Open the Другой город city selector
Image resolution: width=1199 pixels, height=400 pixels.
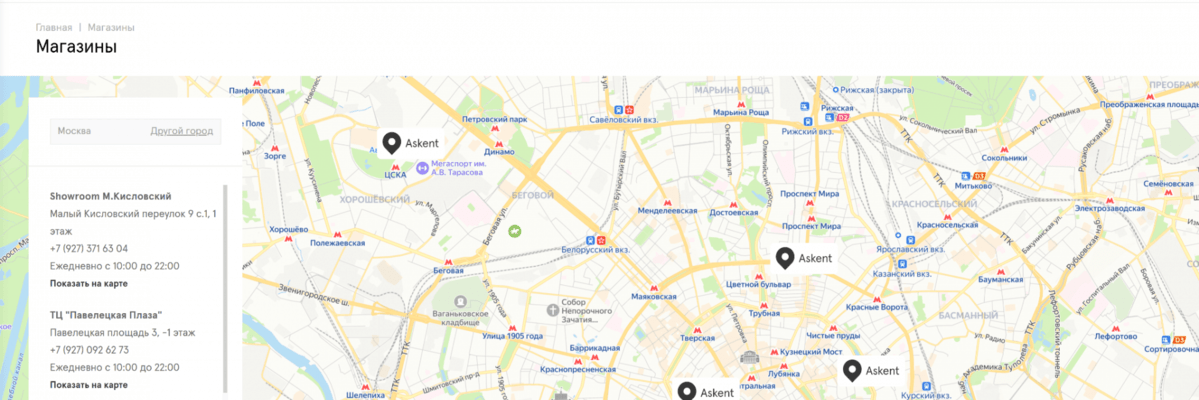(181, 131)
